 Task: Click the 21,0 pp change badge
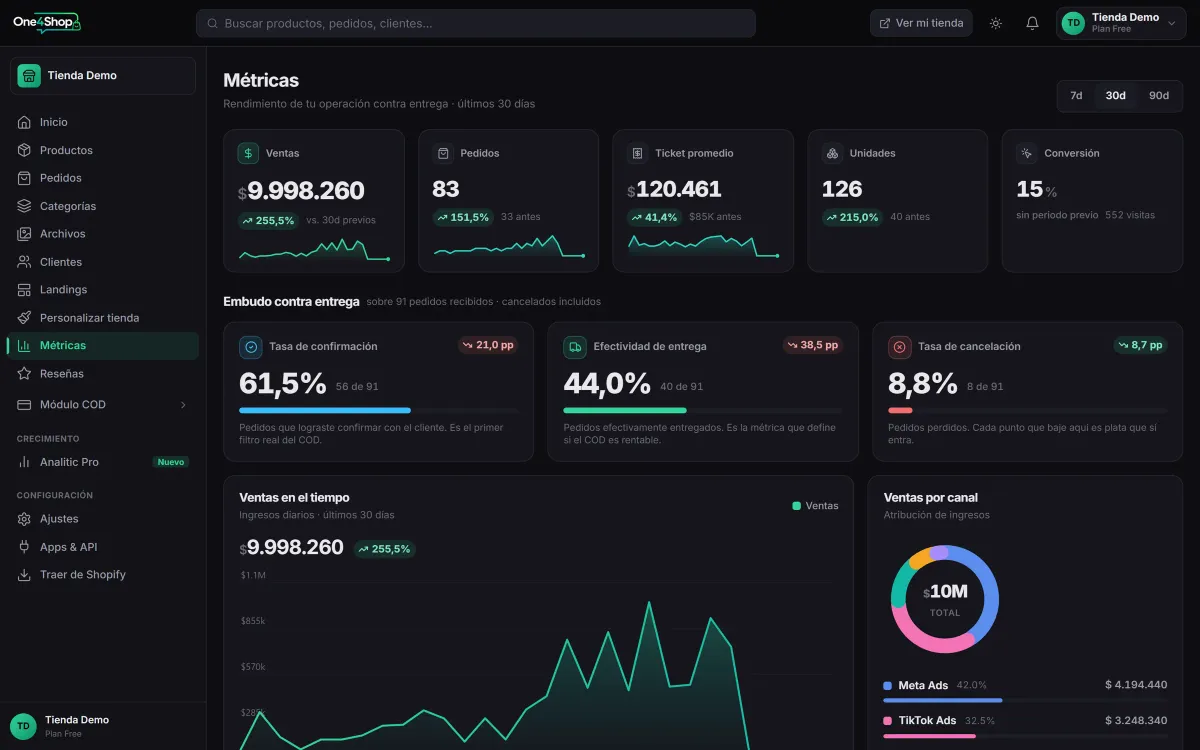[x=488, y=345]
